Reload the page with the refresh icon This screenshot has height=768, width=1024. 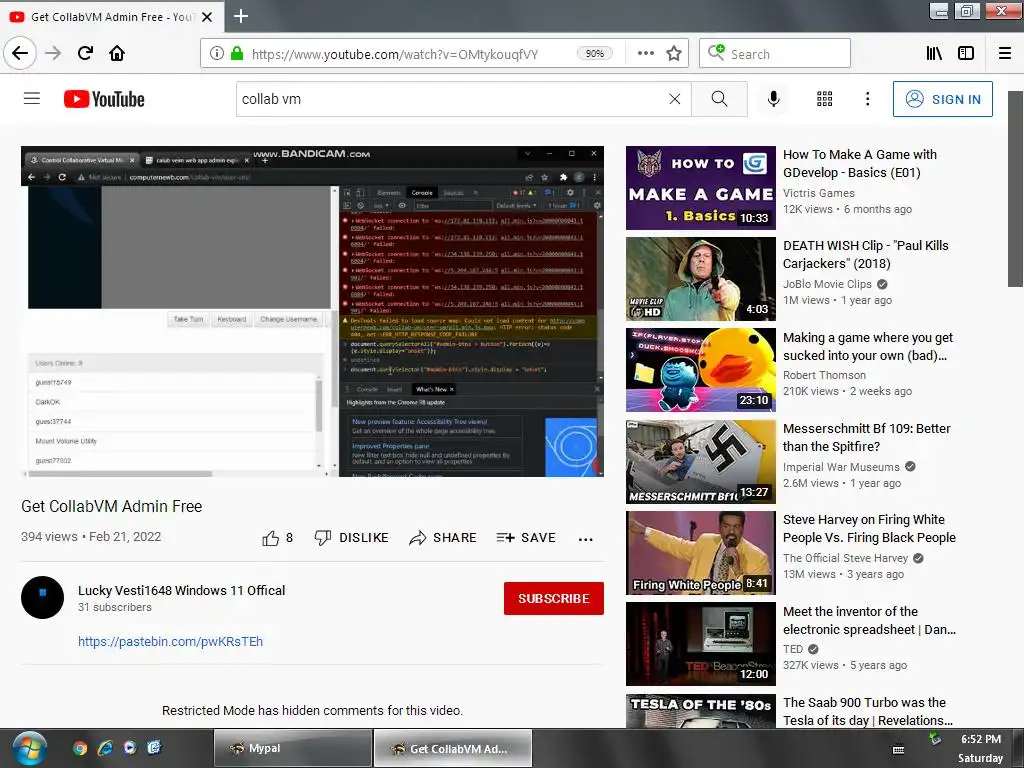(85, 53)
